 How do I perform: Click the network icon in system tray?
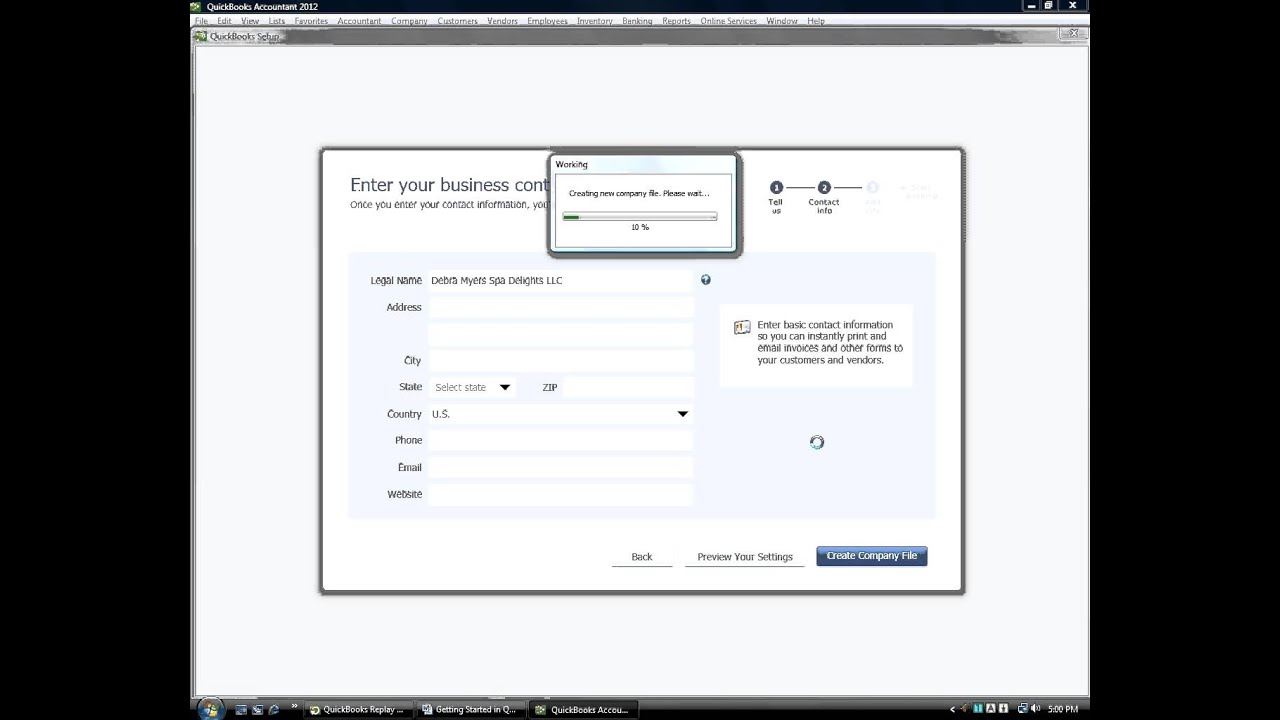click(x=1021, y=709)
